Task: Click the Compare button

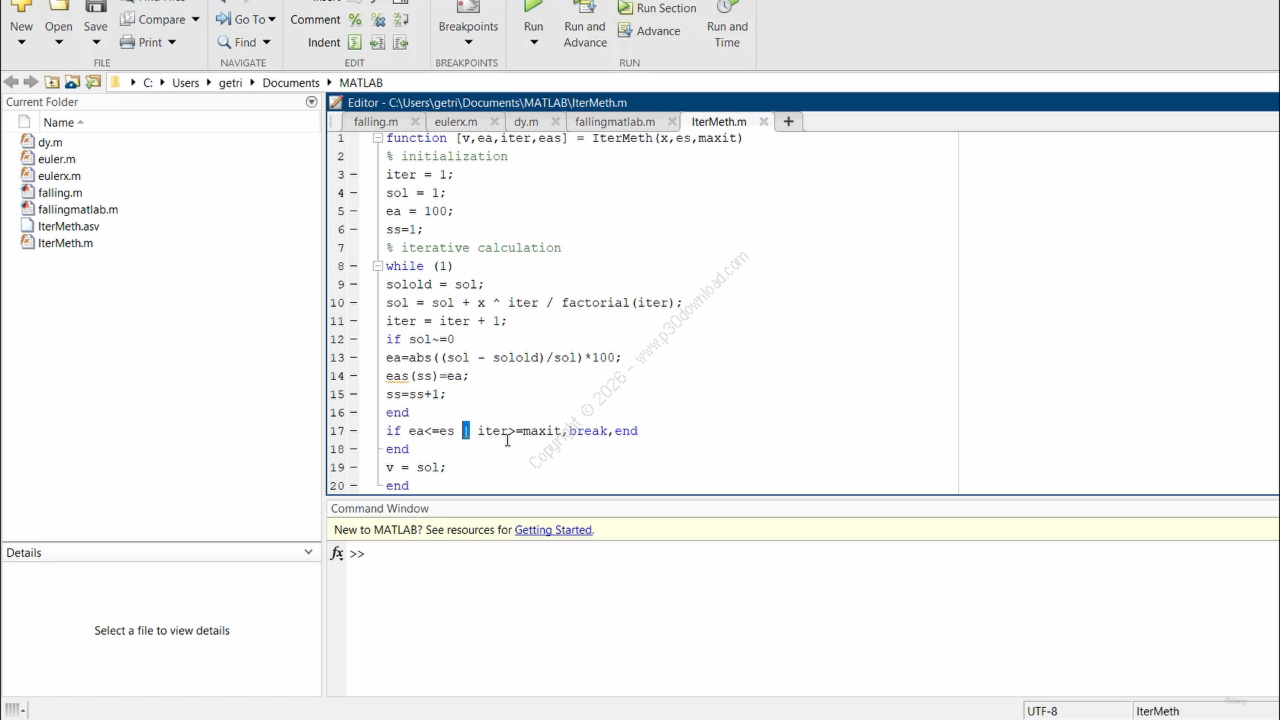Action: coord(153,19)
